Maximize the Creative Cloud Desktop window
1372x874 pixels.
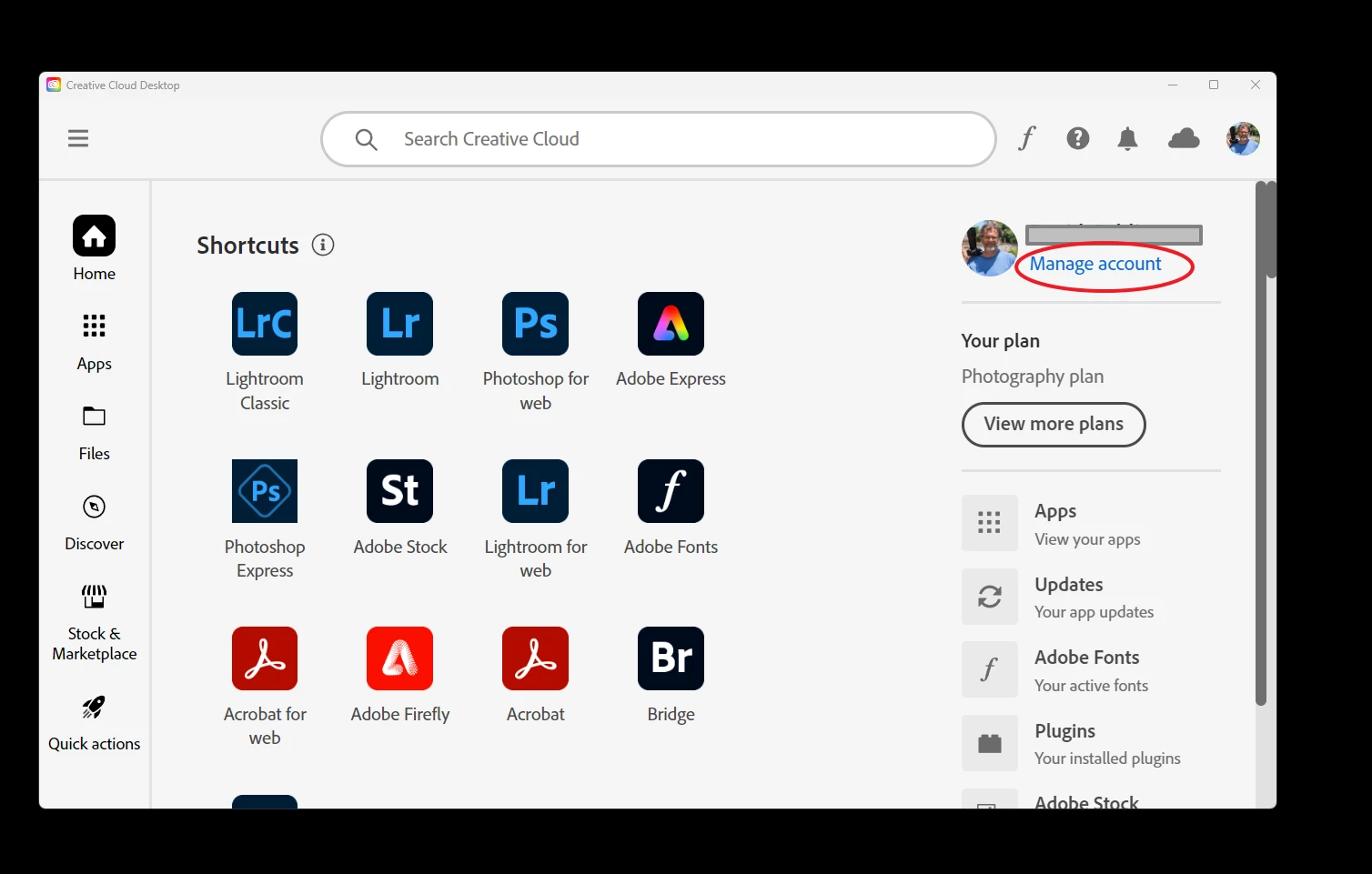click(x=1214, y=85)
